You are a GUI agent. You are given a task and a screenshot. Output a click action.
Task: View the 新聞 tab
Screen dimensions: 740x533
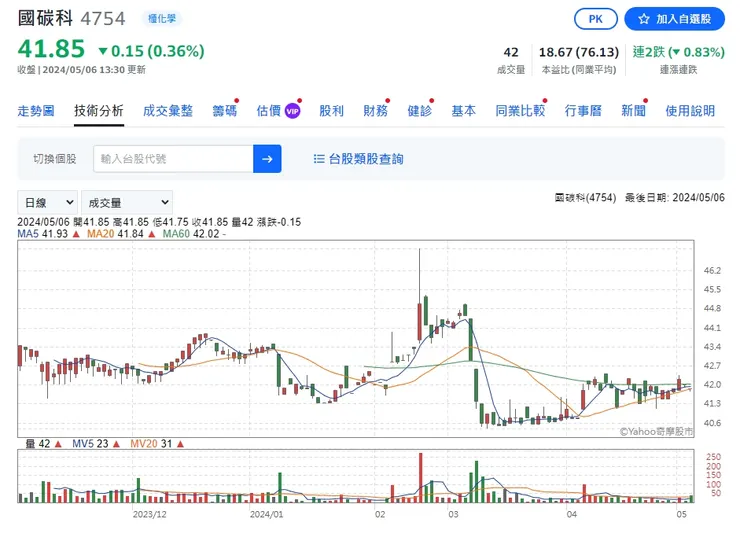633,111
